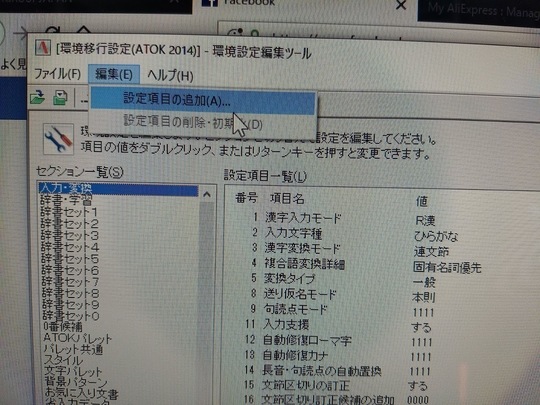The width and height of the screenshot is (540, 405).
Task: Choose 設定項目の追加(A)... menu entry
Action: [x=203, y=101]
